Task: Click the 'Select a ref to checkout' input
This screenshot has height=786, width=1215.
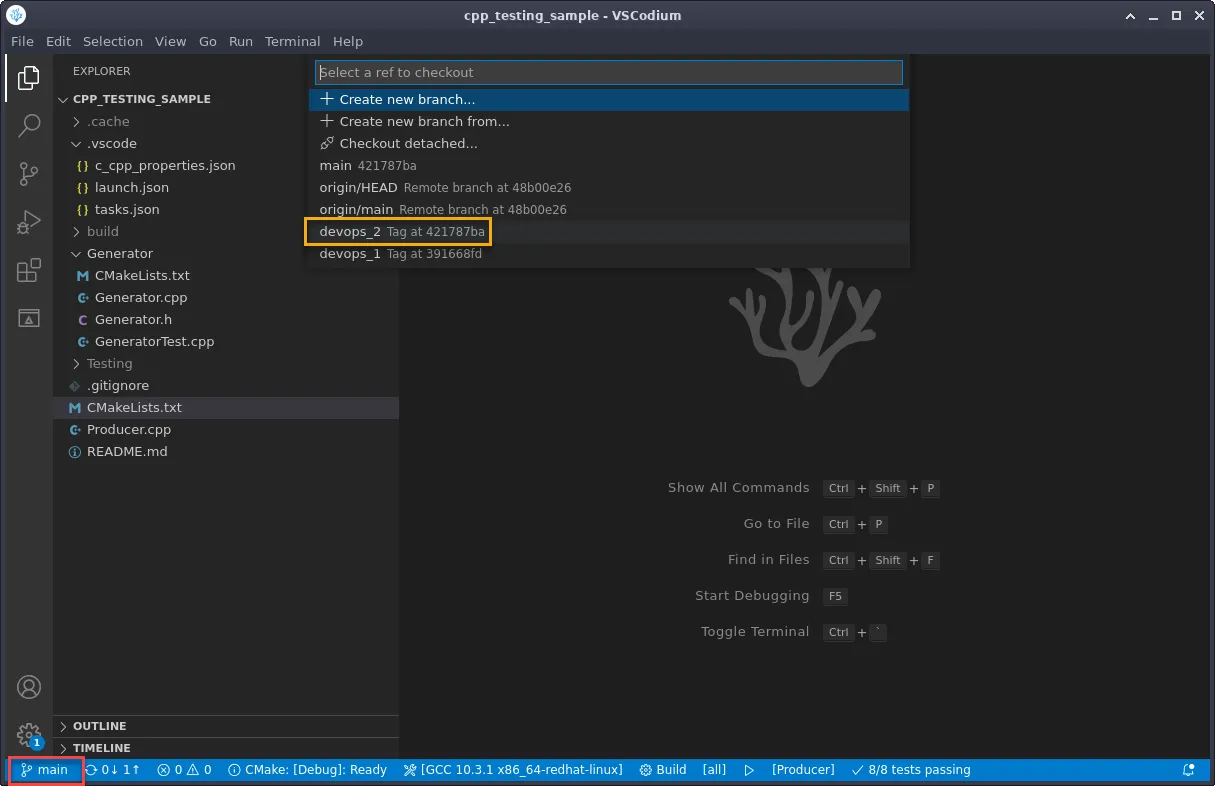Action: (x=608, y=73)
